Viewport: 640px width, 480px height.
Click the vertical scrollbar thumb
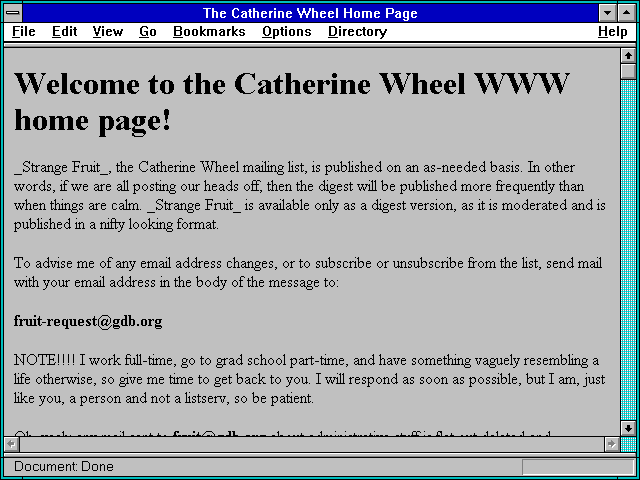628,71
